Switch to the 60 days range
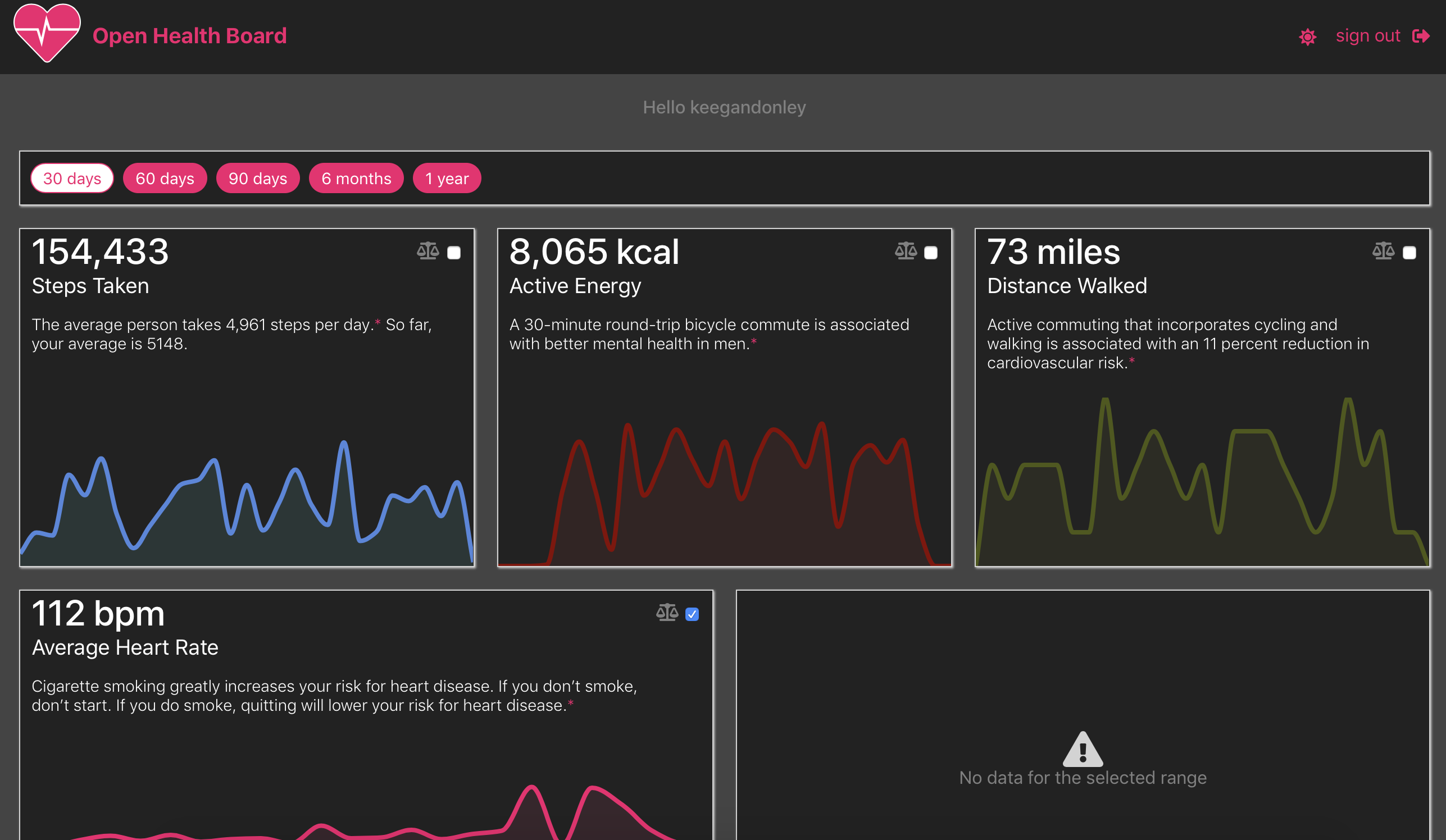 click(x=165, y=179)
